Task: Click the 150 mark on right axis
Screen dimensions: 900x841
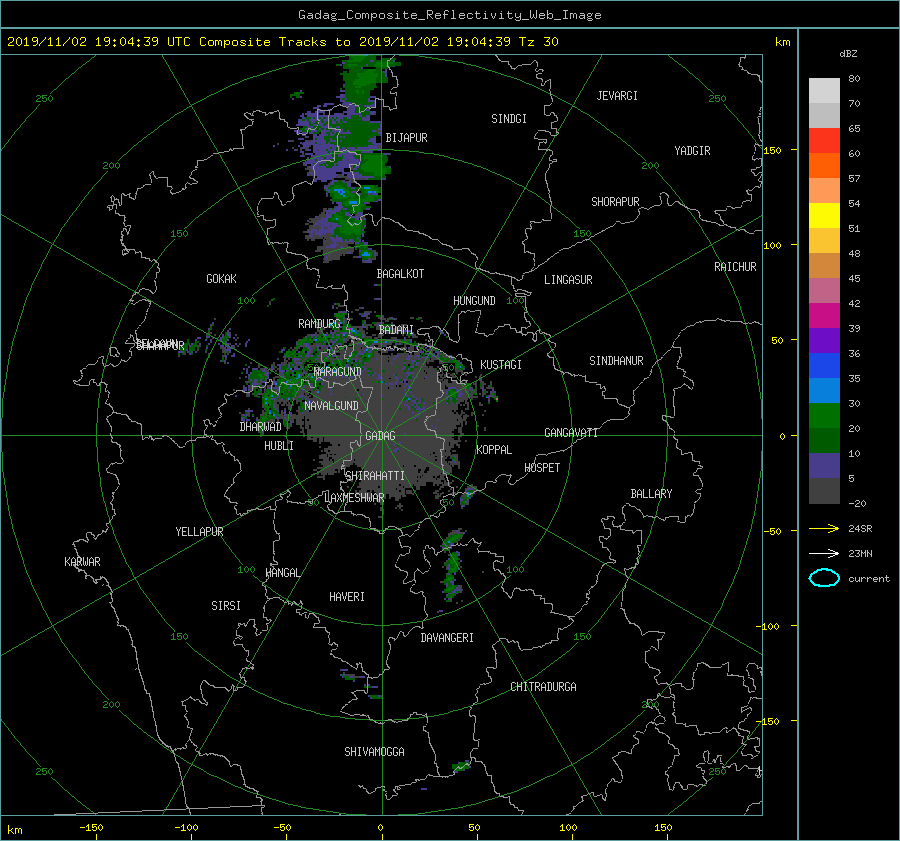Action: 773,150
